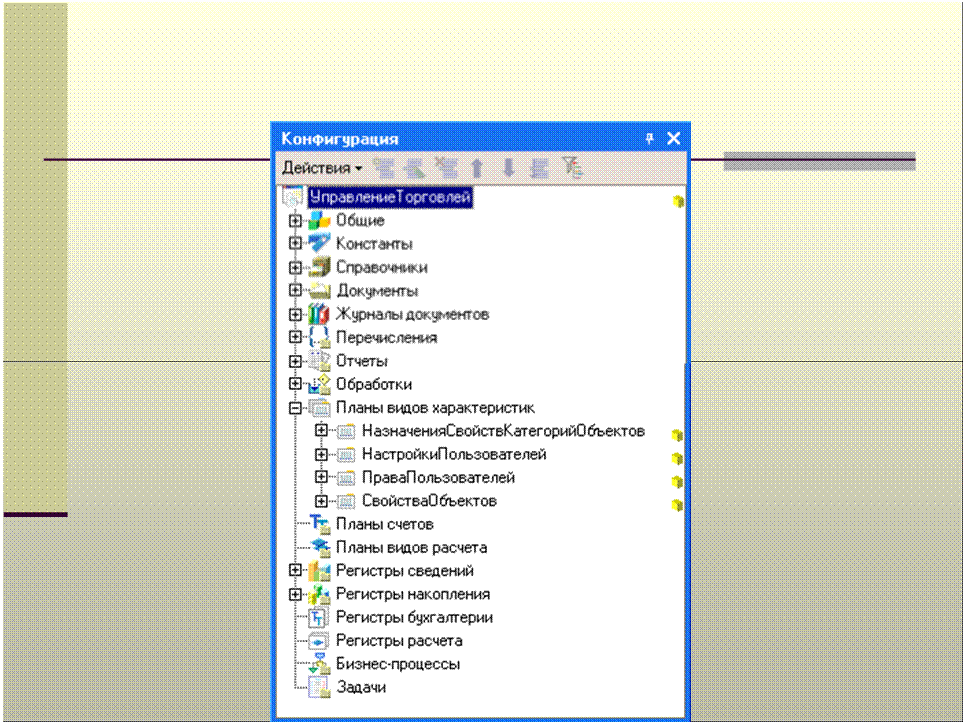Select the Константы tree label
965x724 pixels.
(x=374, y=244)
